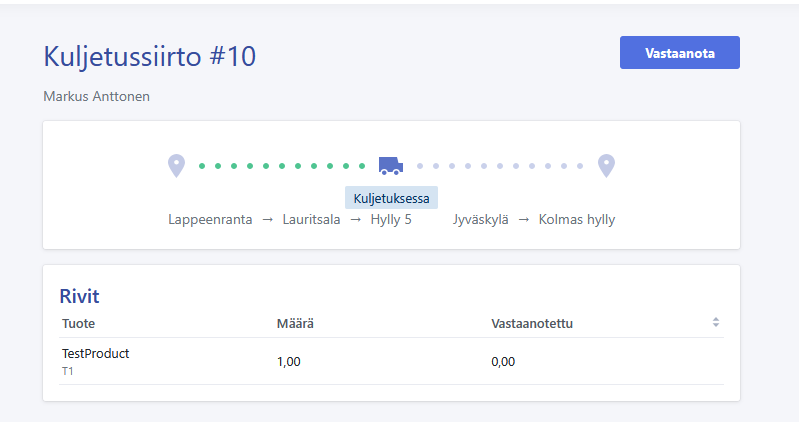Select the Kuljetuksessa status badge

(x=391, y=198)
